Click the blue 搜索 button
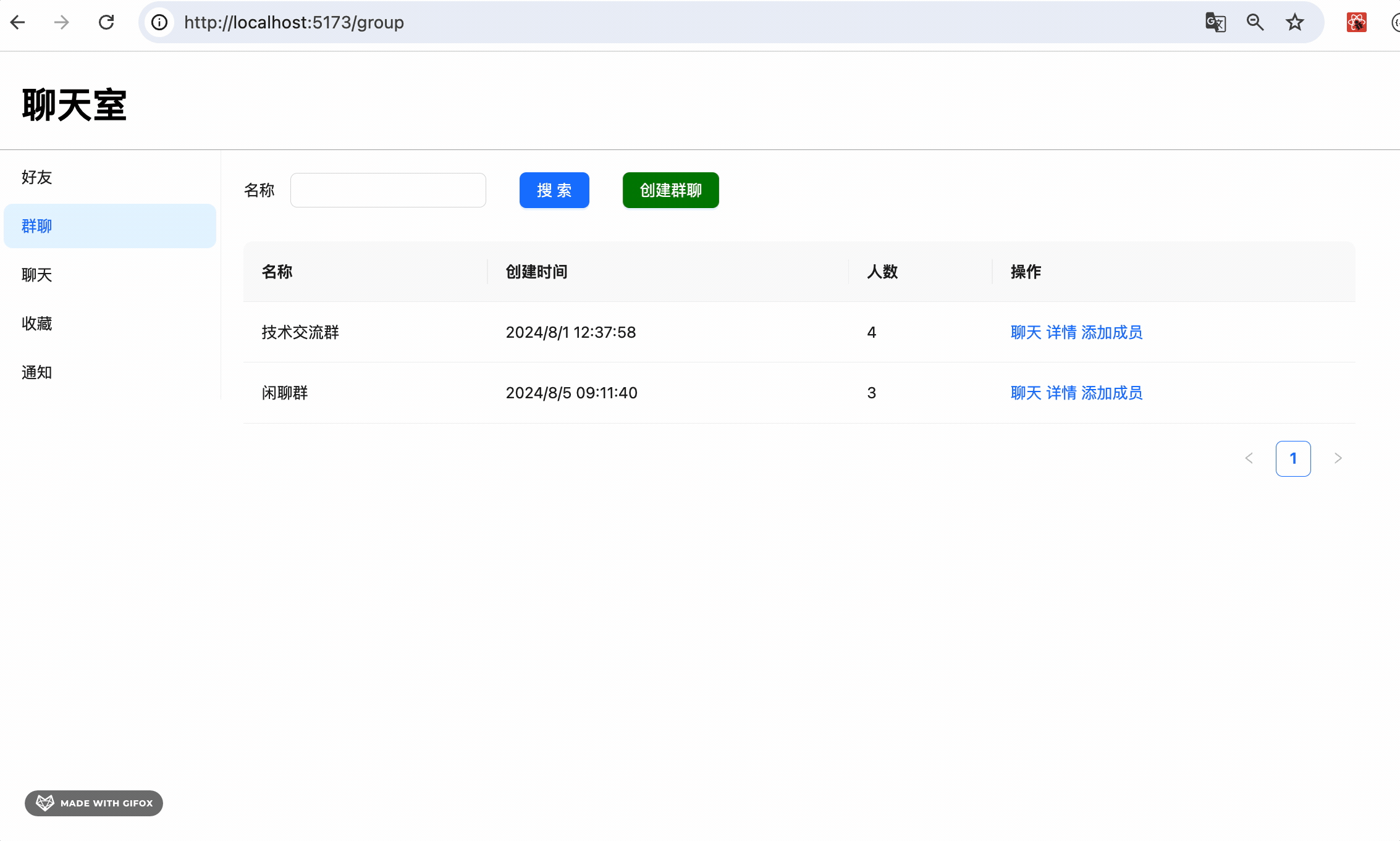Viewport: 1400px width, 841px height. click(554, 190)
